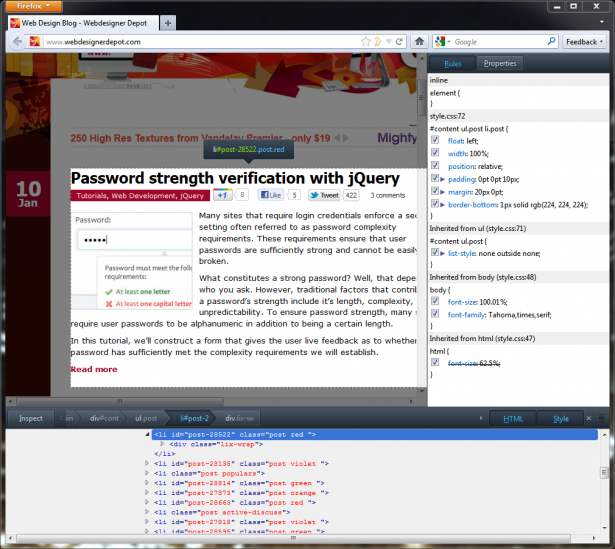This screenshot has height=549, width=615.
Task: Select ul.post in the breadcrumb
Action: click(146, 418)
